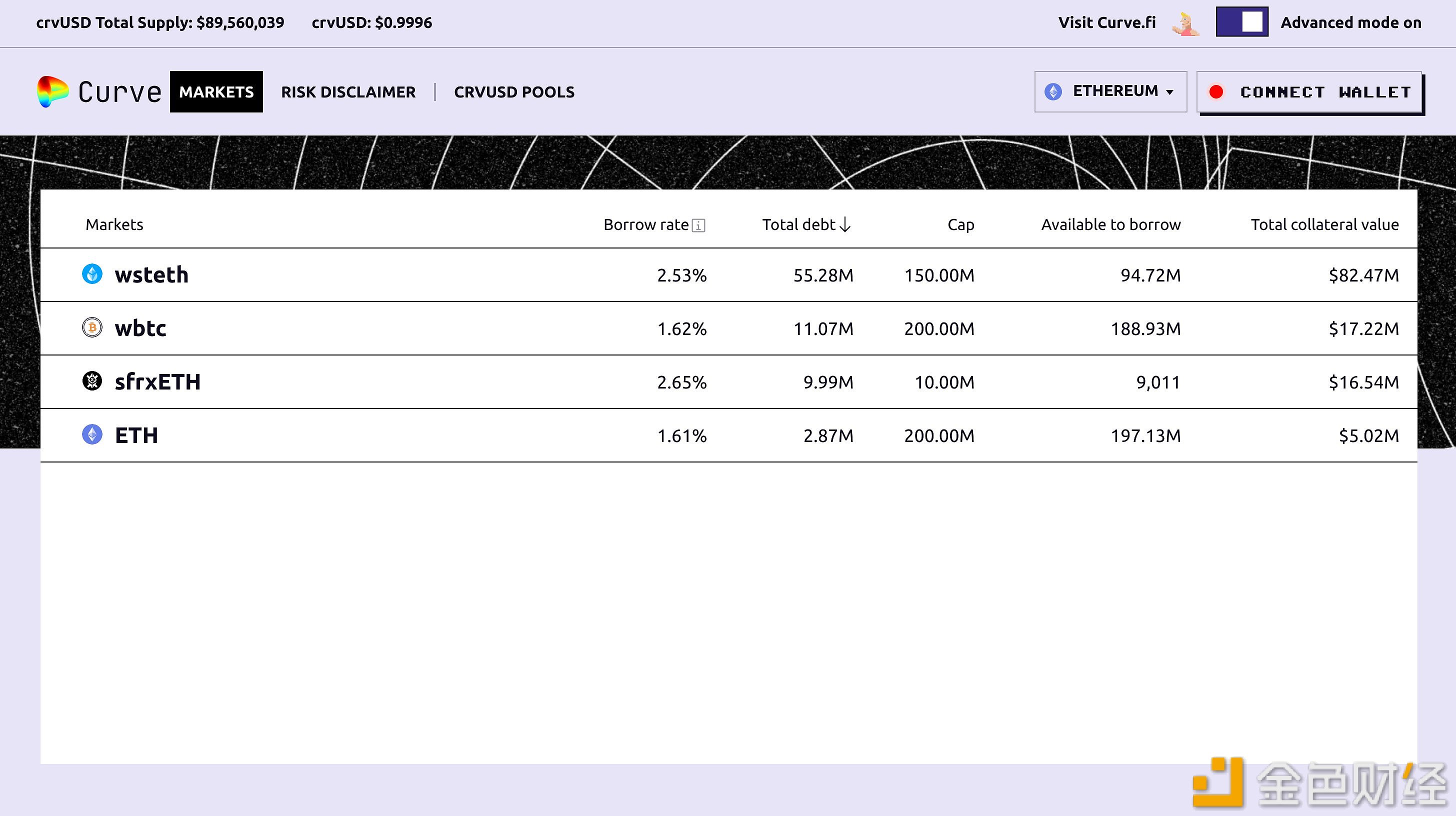Sort by Total debt column header

(798, 225)
